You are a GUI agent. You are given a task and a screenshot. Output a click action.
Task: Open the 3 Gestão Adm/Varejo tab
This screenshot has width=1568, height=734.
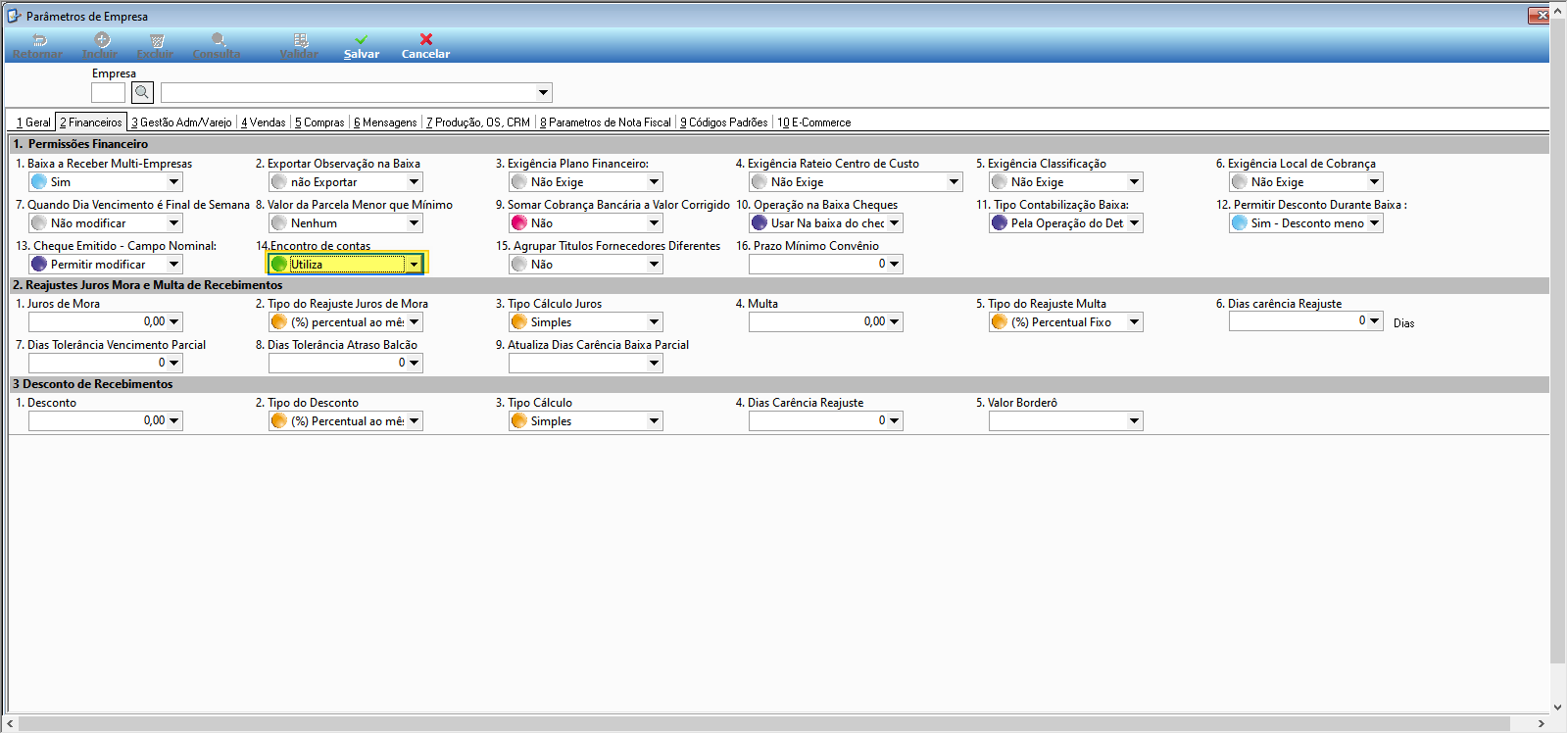(182, 122)
